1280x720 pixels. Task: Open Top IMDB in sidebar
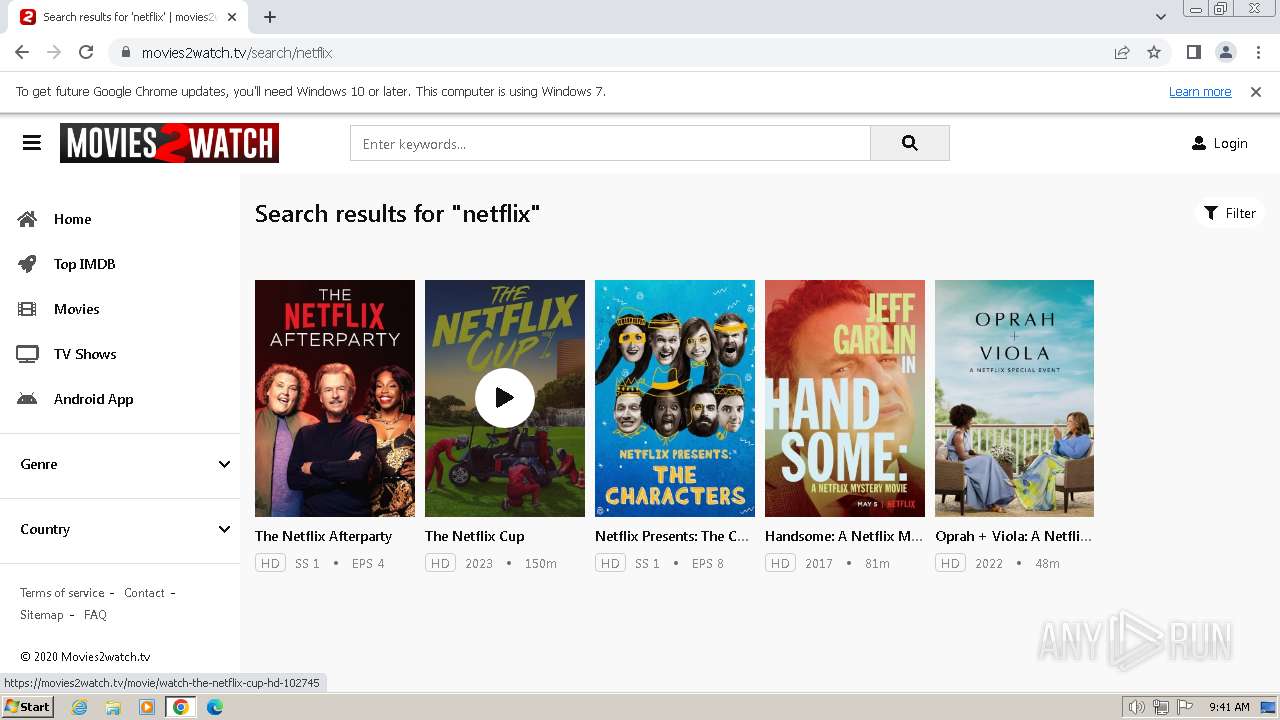[x=85, y=264]
